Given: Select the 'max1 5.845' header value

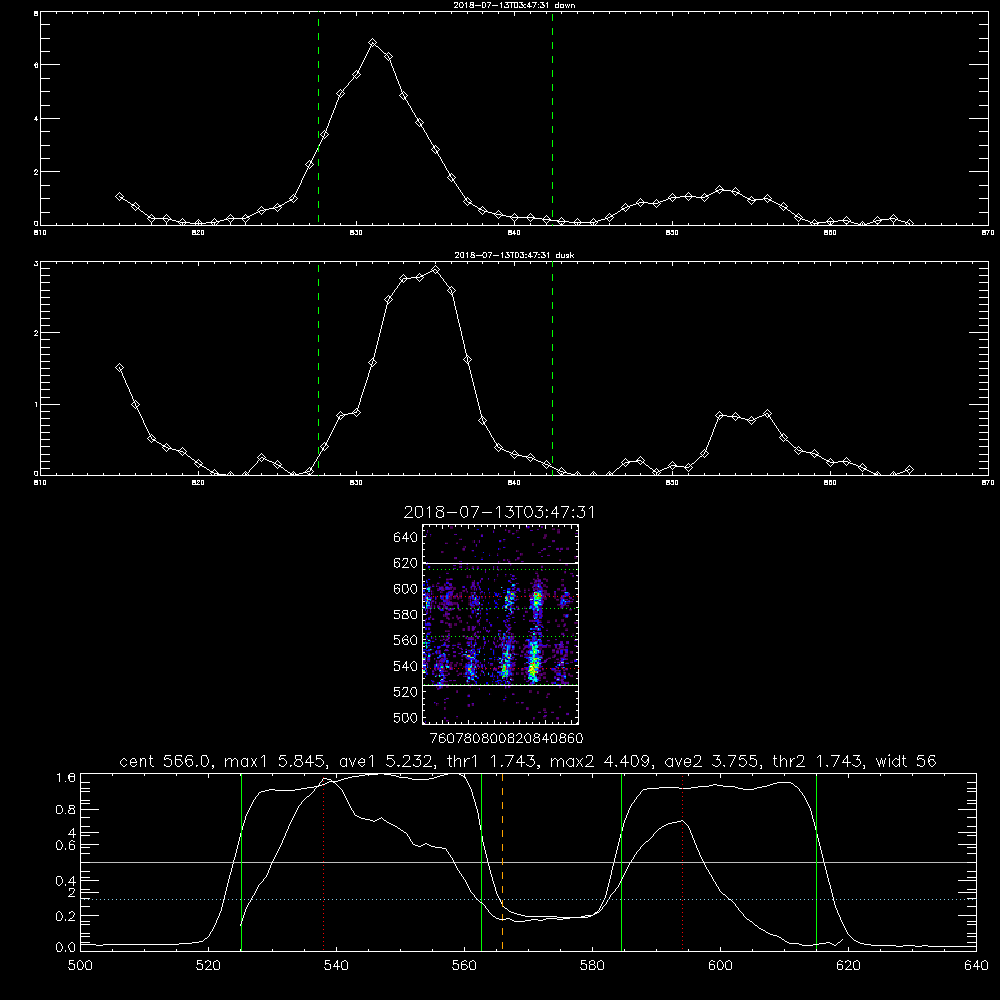Looking at the screenshot, I should pos(276,761).
